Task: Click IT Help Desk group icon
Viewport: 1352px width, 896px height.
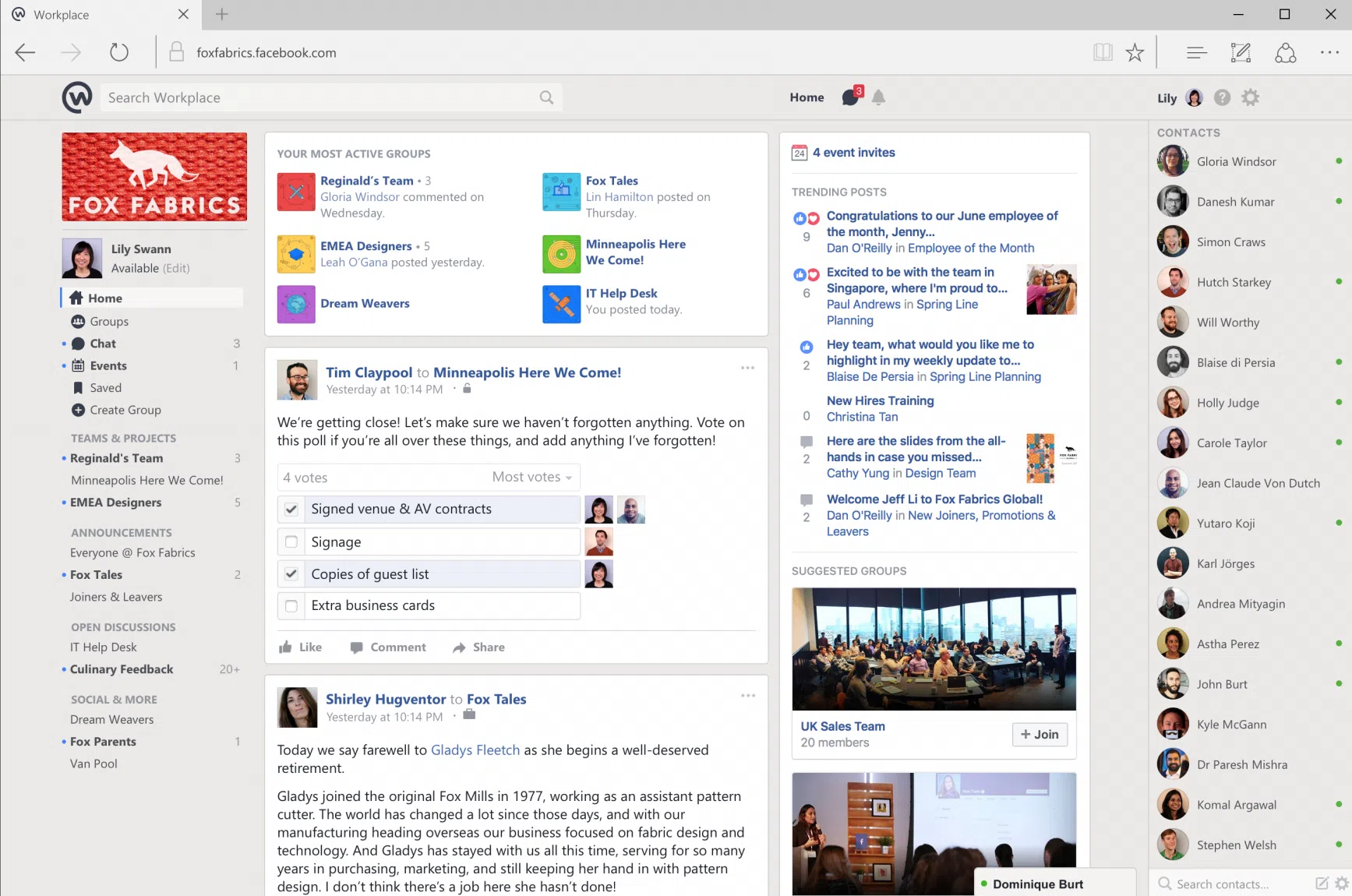Action: pyautogui.click(x=562, y=304)
